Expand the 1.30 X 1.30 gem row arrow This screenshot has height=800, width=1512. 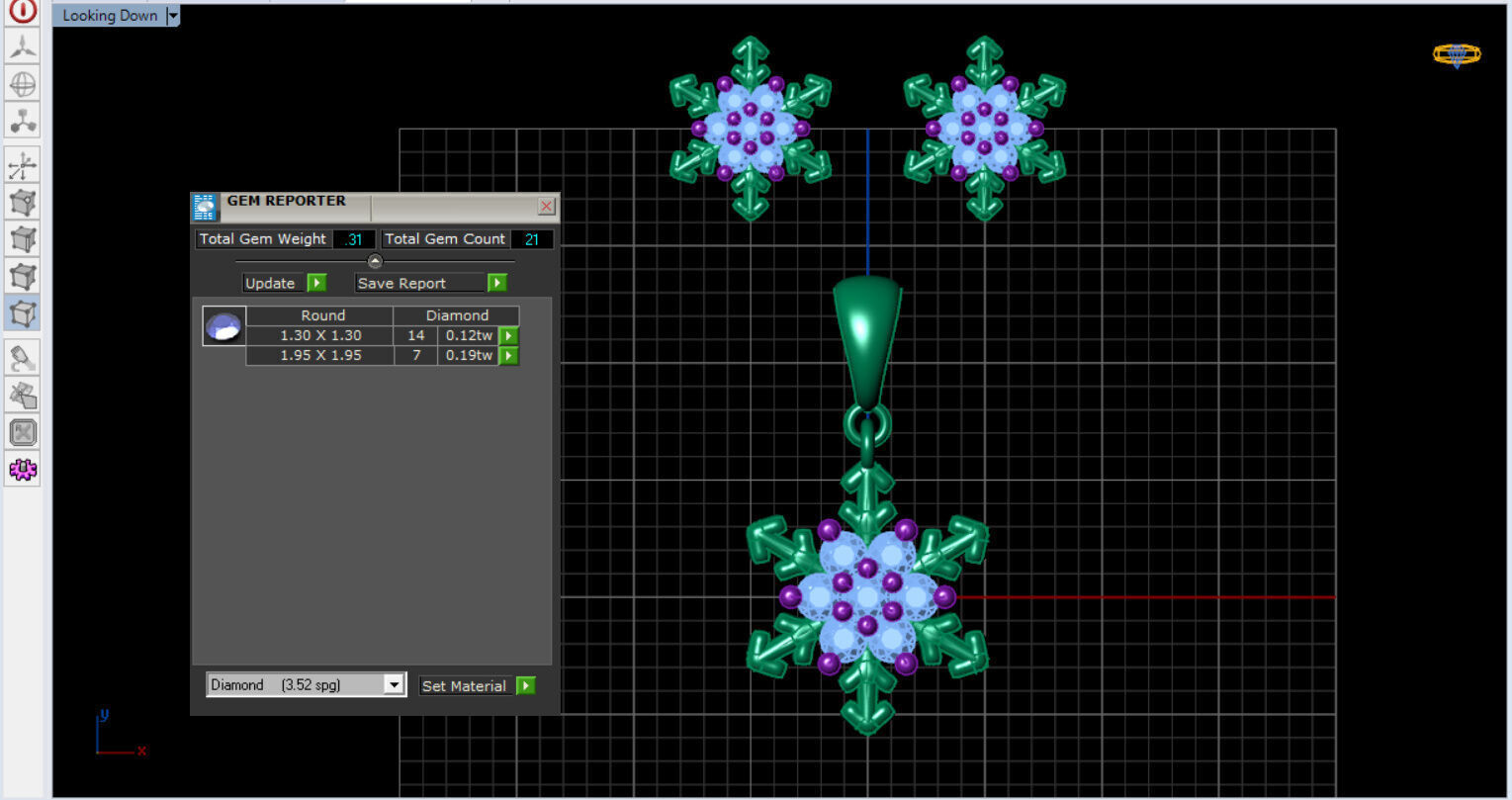tap(508, 335)
